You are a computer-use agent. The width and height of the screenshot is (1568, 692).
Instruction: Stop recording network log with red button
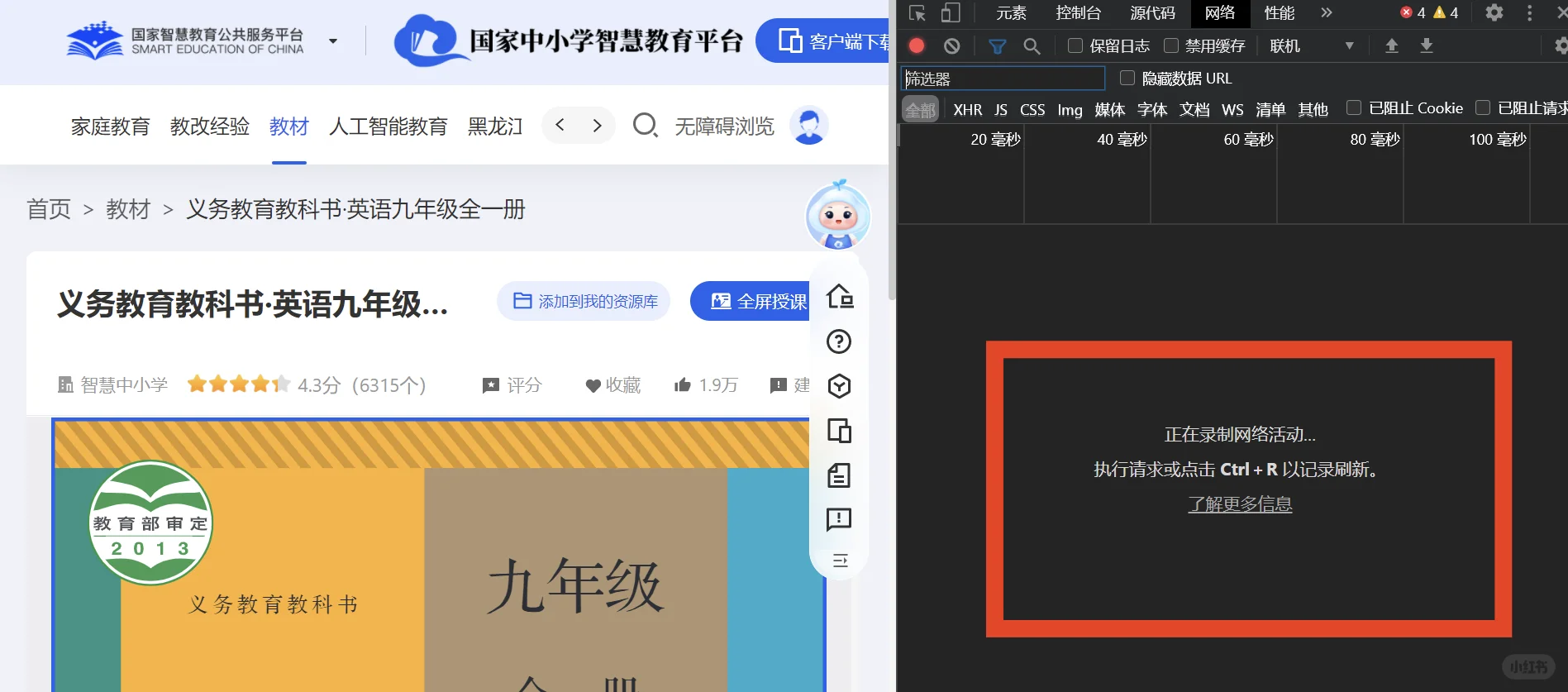click(x=917, y=46)
